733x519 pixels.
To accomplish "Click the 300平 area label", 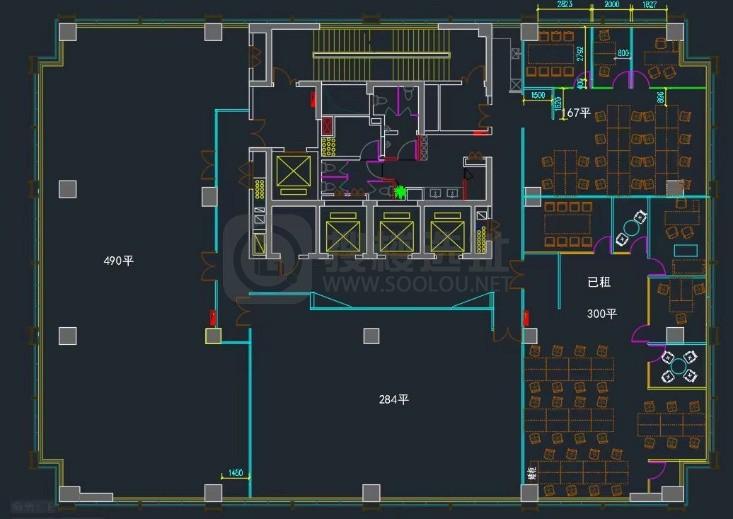I will click(x=602, y=314).
